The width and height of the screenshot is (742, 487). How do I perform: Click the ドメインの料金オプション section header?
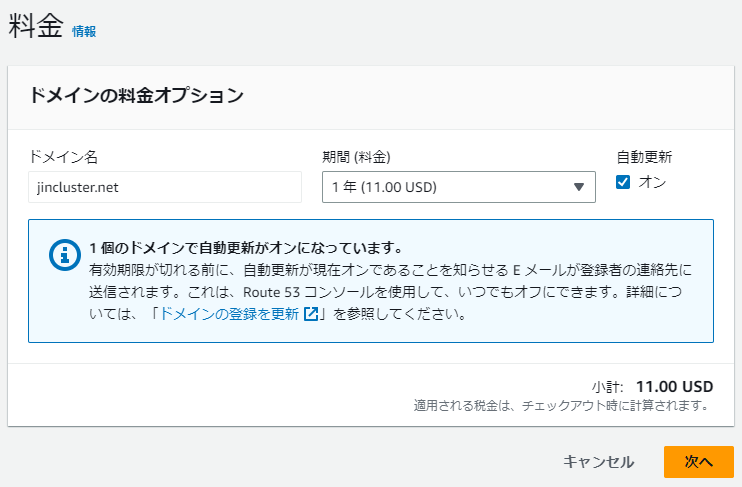click(137, 96)
